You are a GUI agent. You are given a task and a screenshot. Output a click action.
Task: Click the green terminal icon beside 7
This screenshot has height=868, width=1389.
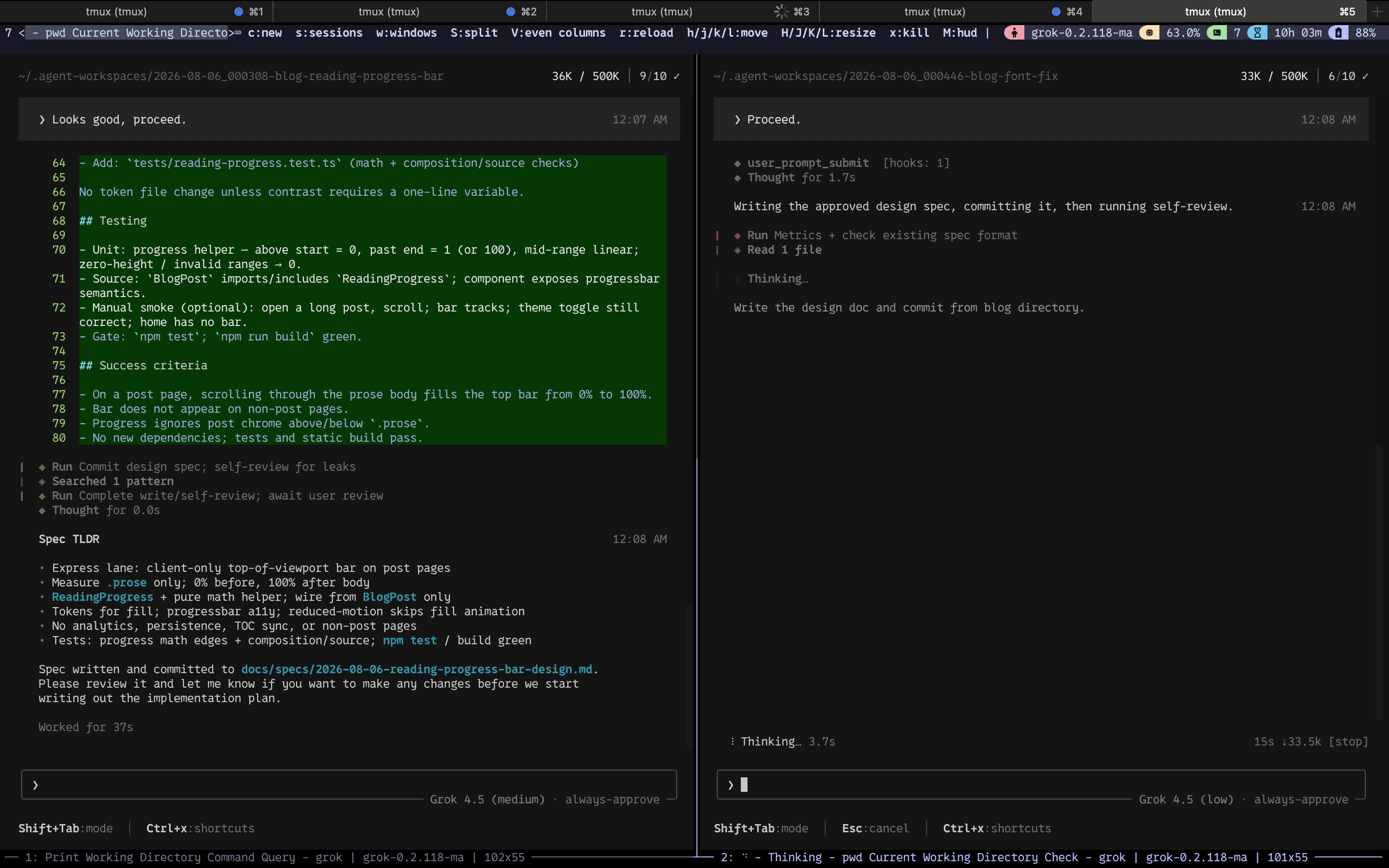(1216, 33)
